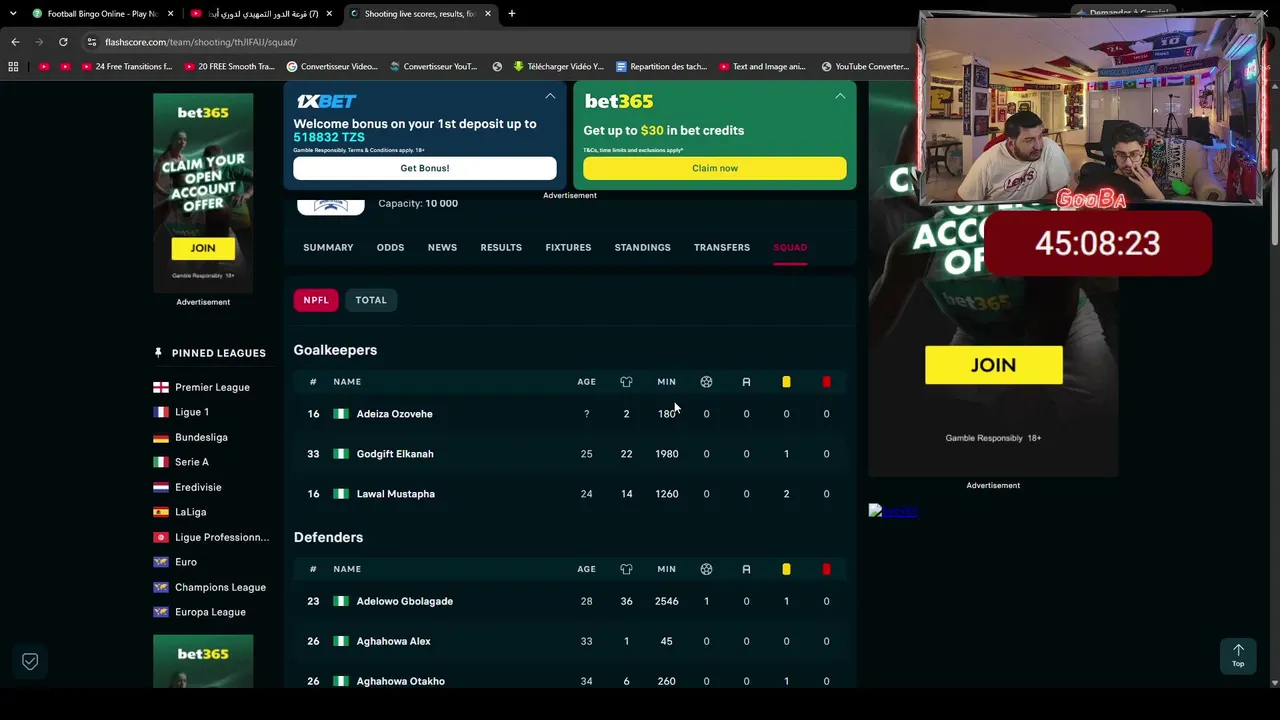Open player Lawal Mustapha
This screenshot has height=720, width=1280.
click(x=396, y=494)
